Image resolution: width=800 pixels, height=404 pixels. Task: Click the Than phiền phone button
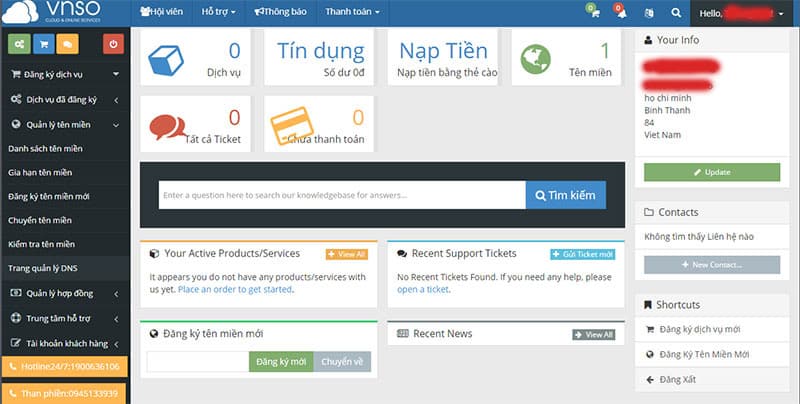(64, 393)
